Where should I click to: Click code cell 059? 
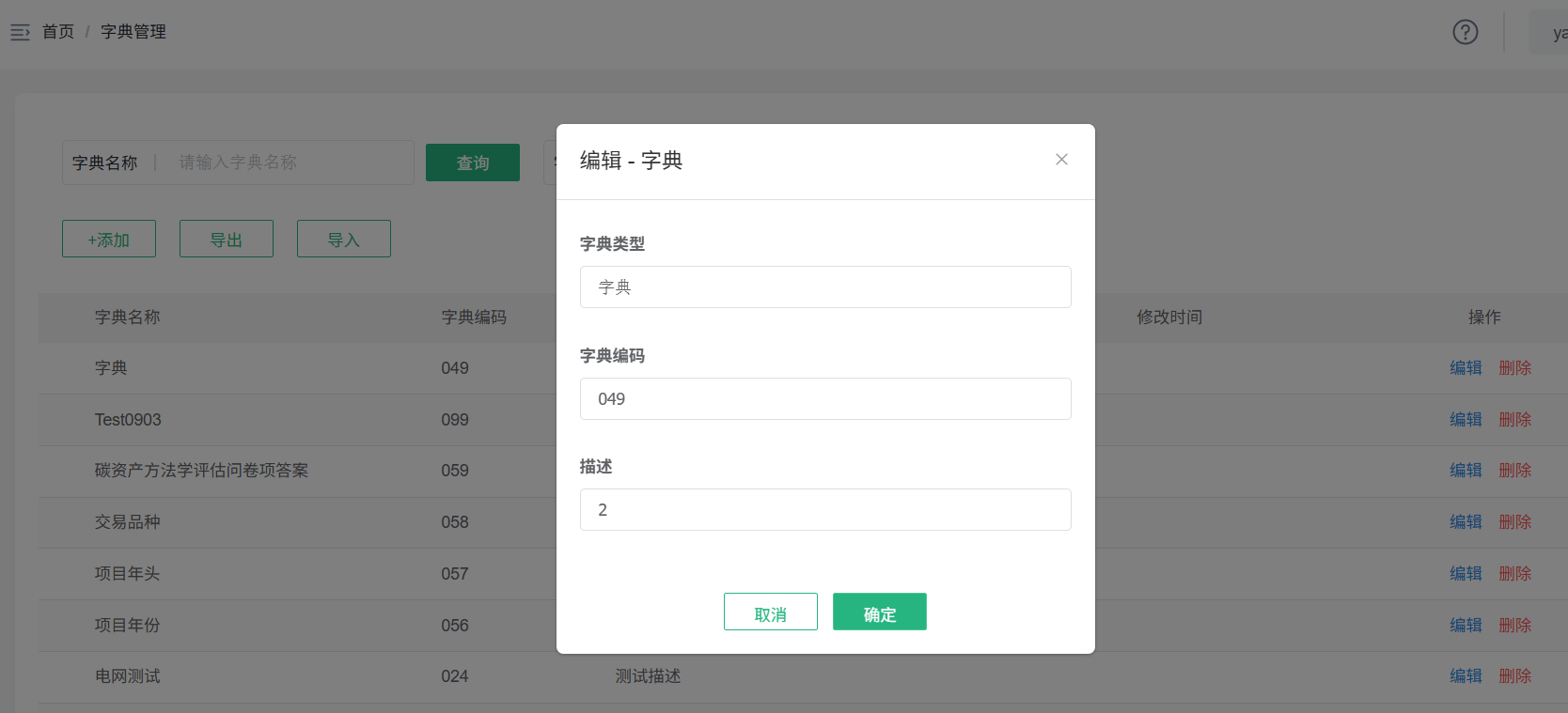pyautogui.click(x=455, y=471)
